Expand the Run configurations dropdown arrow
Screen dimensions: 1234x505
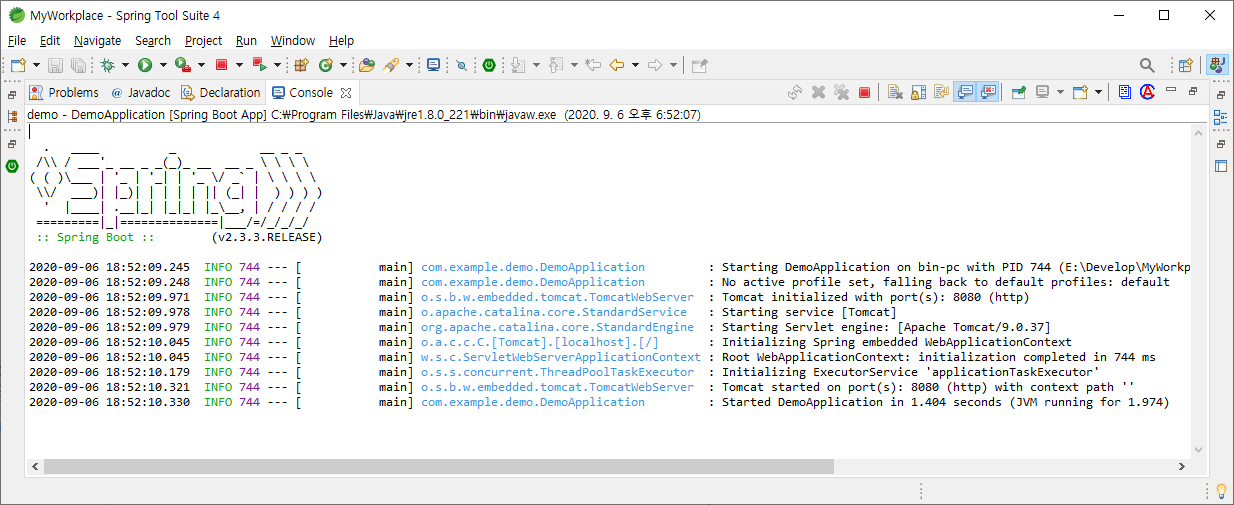(x=162, y=65)
